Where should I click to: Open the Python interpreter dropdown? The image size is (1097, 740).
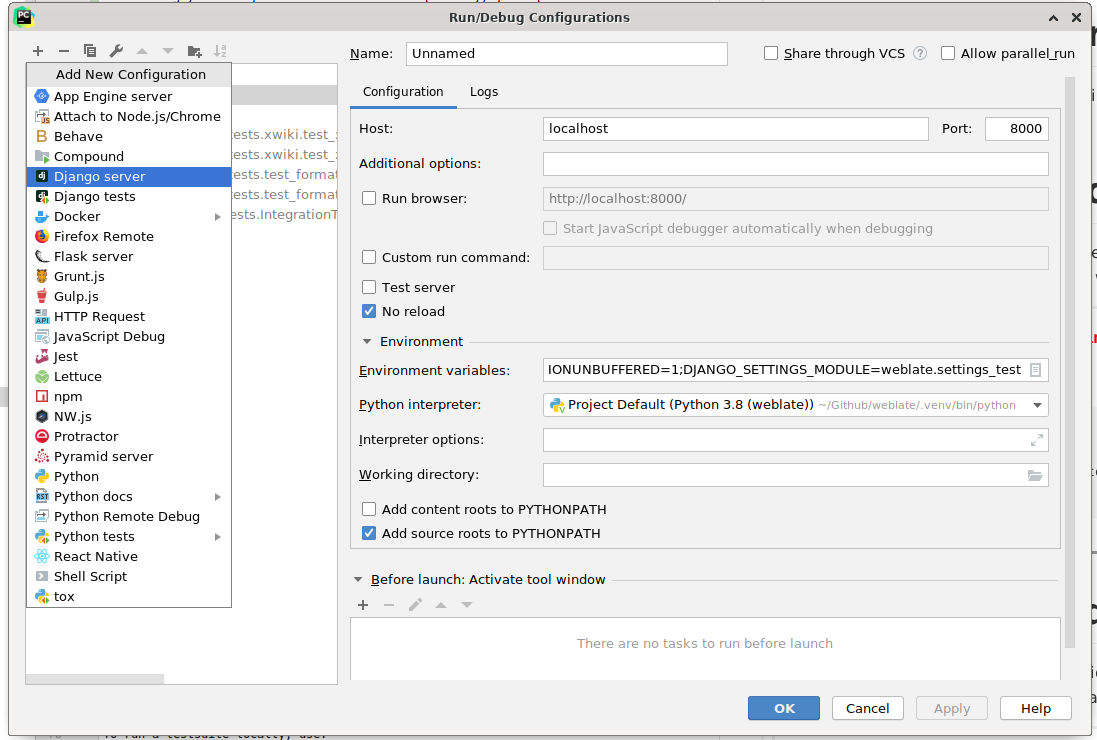[1036, 405]
